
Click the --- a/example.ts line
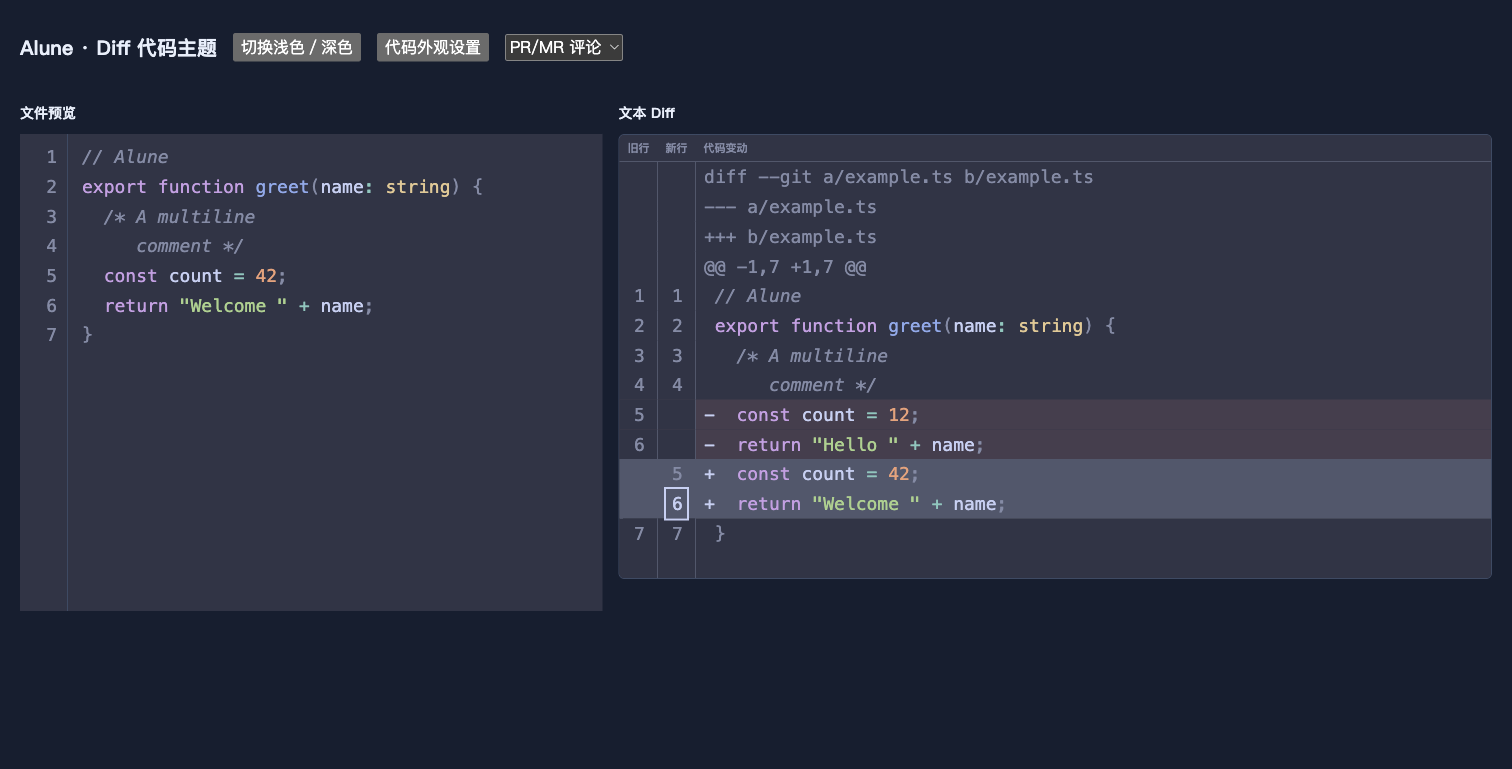click(790, 207)
